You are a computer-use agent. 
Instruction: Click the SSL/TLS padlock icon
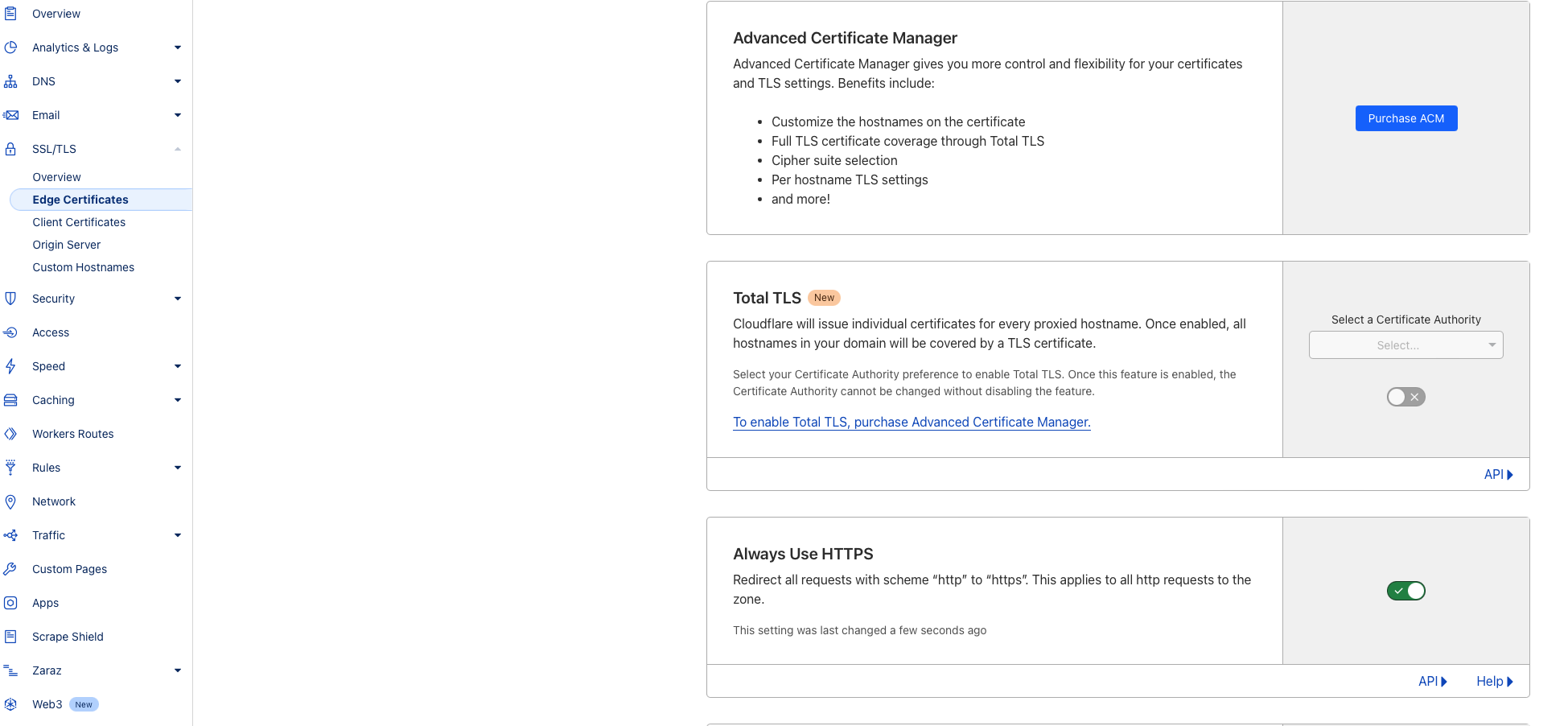point(11,148)
